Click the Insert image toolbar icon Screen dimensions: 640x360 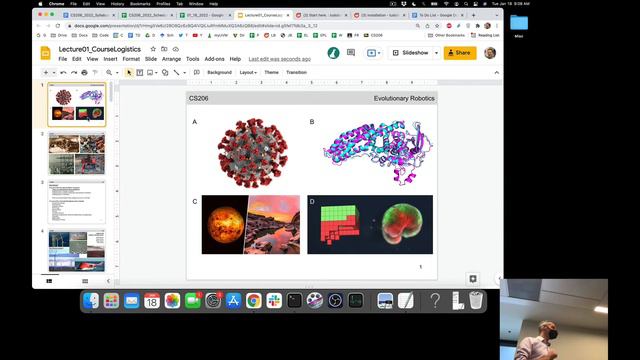tap(150, 73)
